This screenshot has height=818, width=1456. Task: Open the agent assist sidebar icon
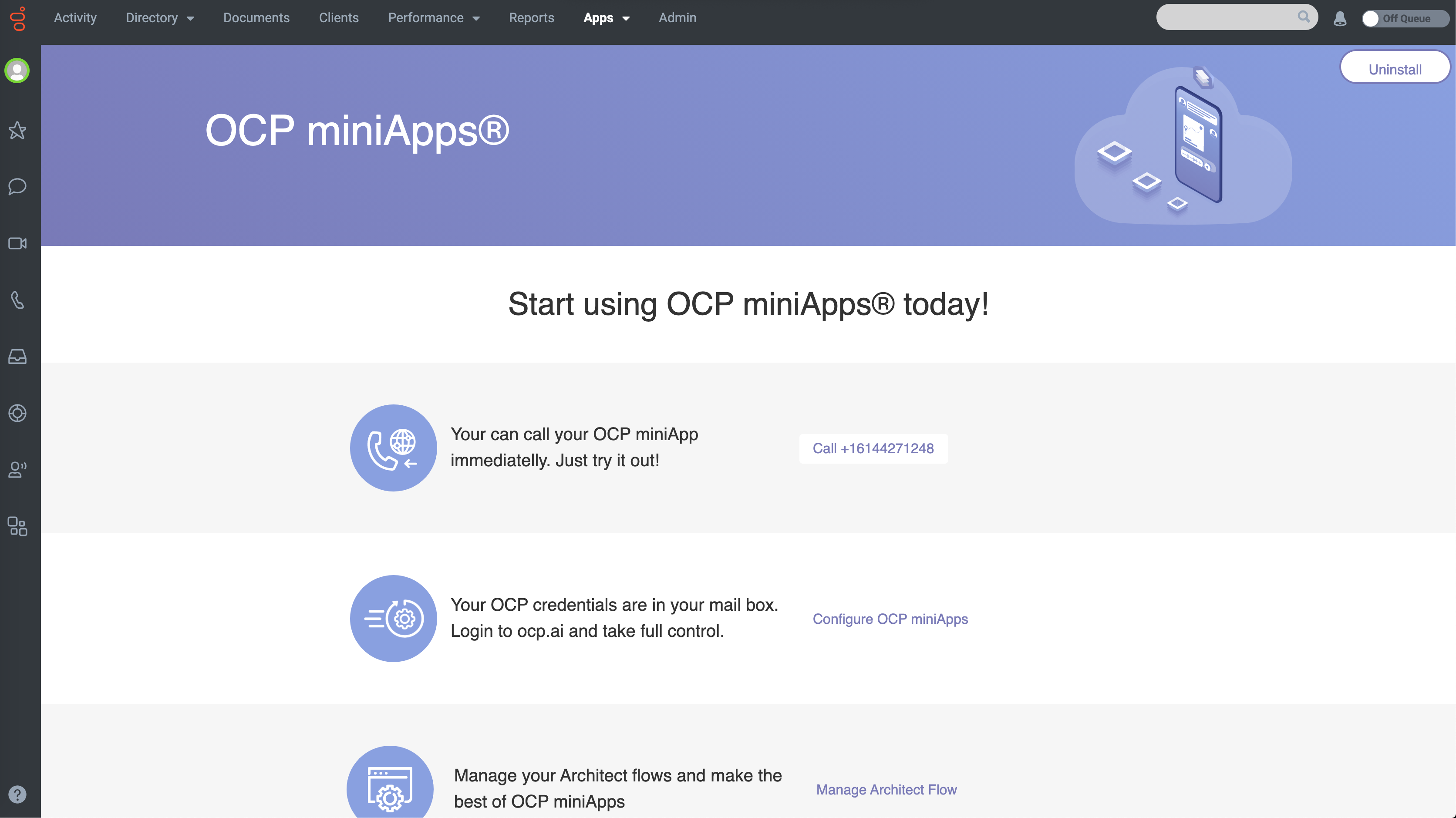(17, 470)
